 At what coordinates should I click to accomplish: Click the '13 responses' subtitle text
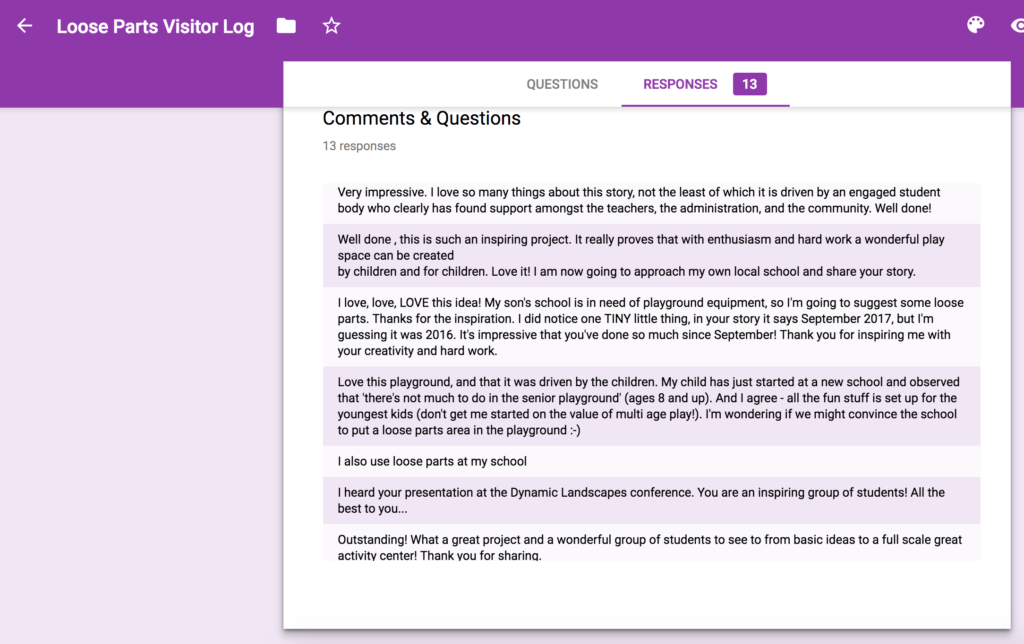coord(359,146)
